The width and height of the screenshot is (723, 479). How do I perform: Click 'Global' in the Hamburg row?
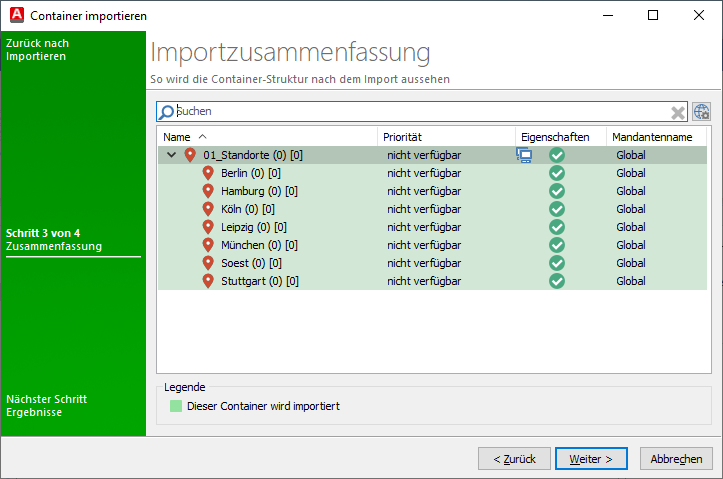click(x=630, y=191)
